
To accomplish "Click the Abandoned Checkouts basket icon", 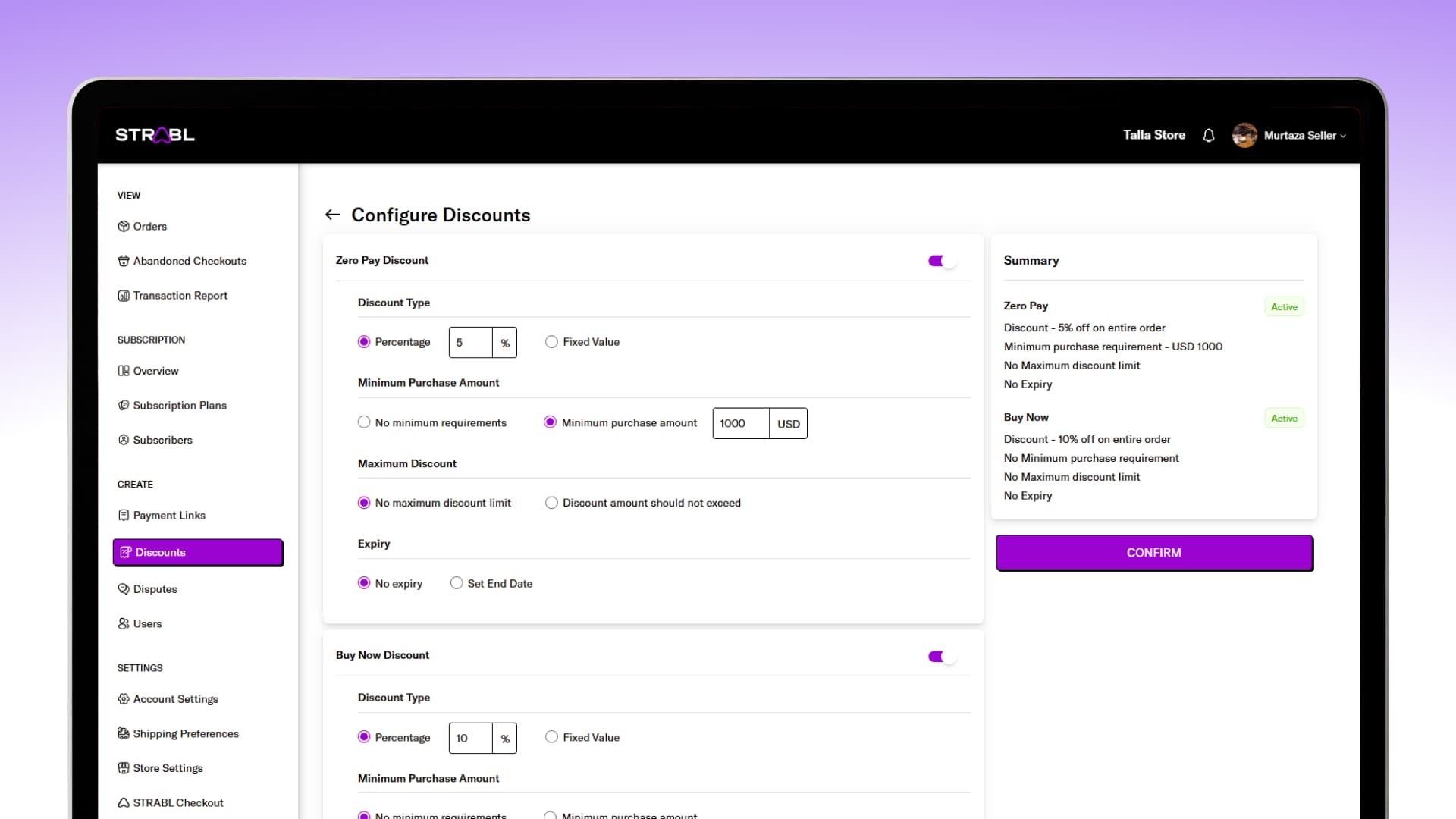I will [x=124, y=261].
